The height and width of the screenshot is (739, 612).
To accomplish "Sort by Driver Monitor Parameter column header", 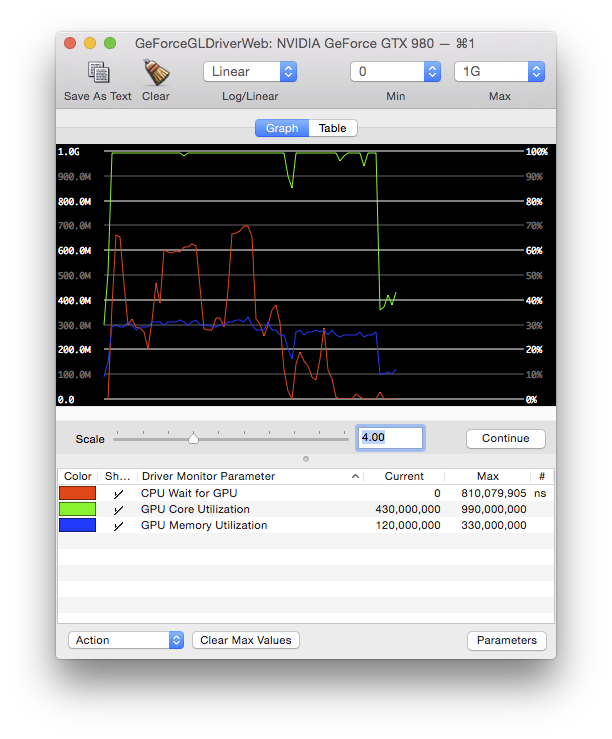I will [250, 476].
